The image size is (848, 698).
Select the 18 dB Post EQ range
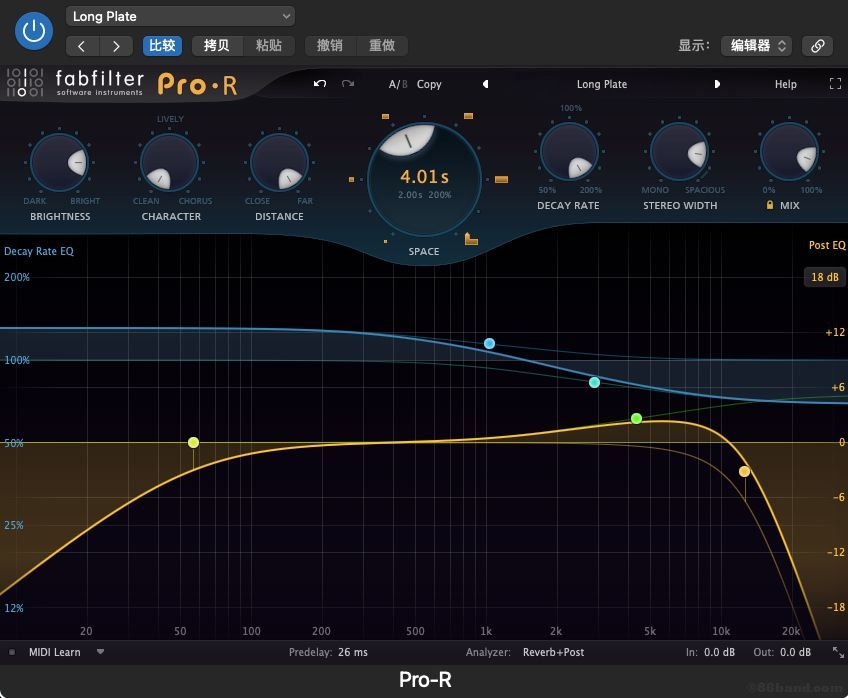(x=824, y=277)
